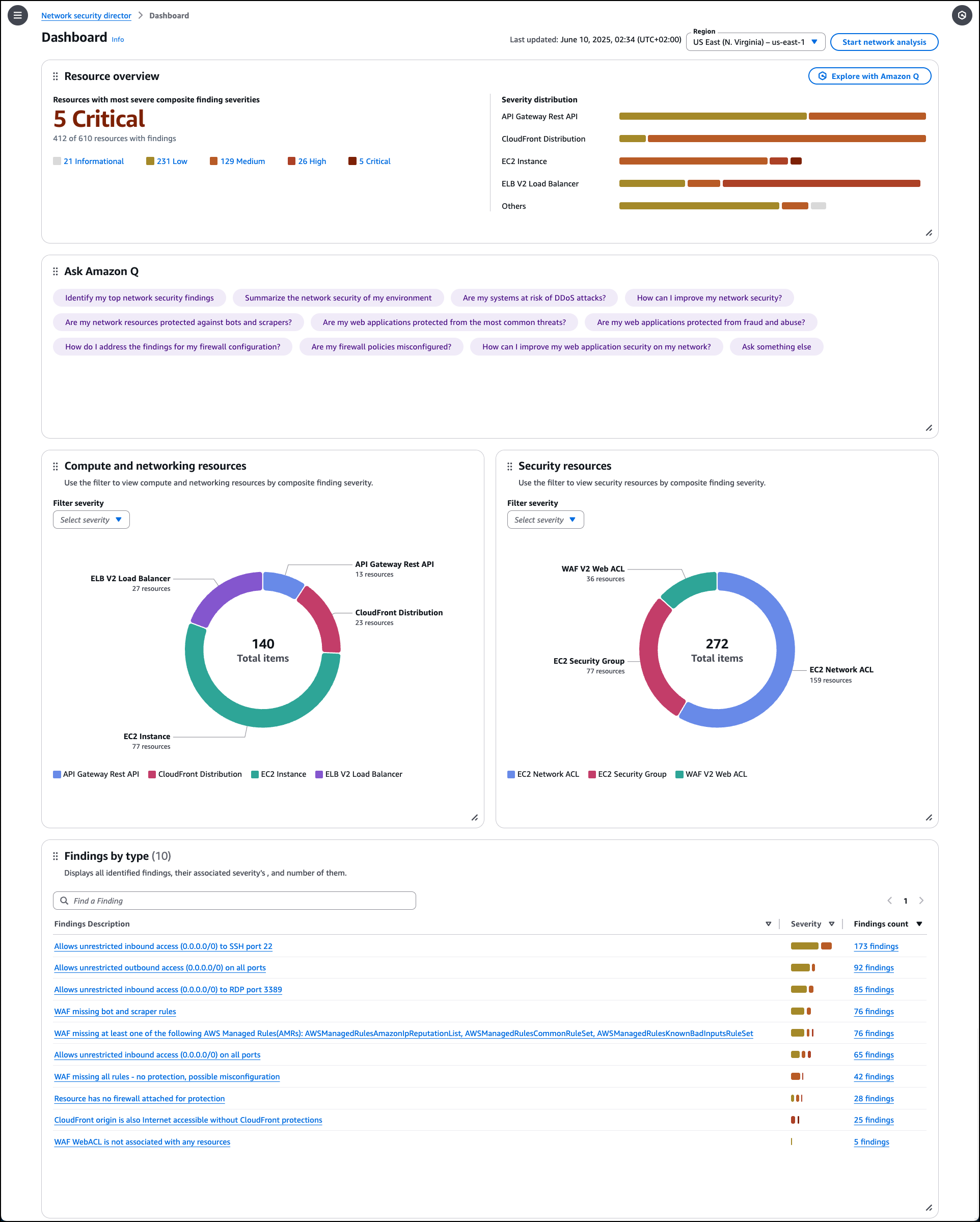Click drag handle of Ask Amazon Q widget

55,271
